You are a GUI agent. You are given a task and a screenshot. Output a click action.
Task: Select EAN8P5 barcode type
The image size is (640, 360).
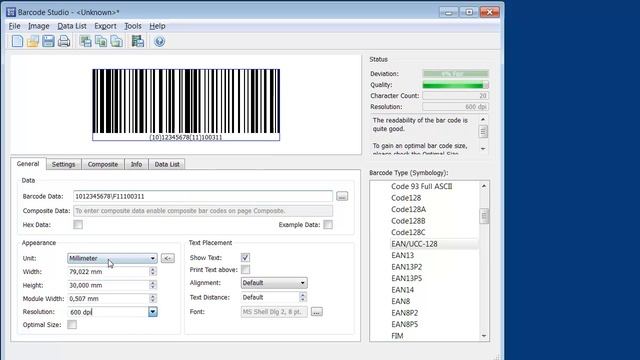[x=404, y=324]
